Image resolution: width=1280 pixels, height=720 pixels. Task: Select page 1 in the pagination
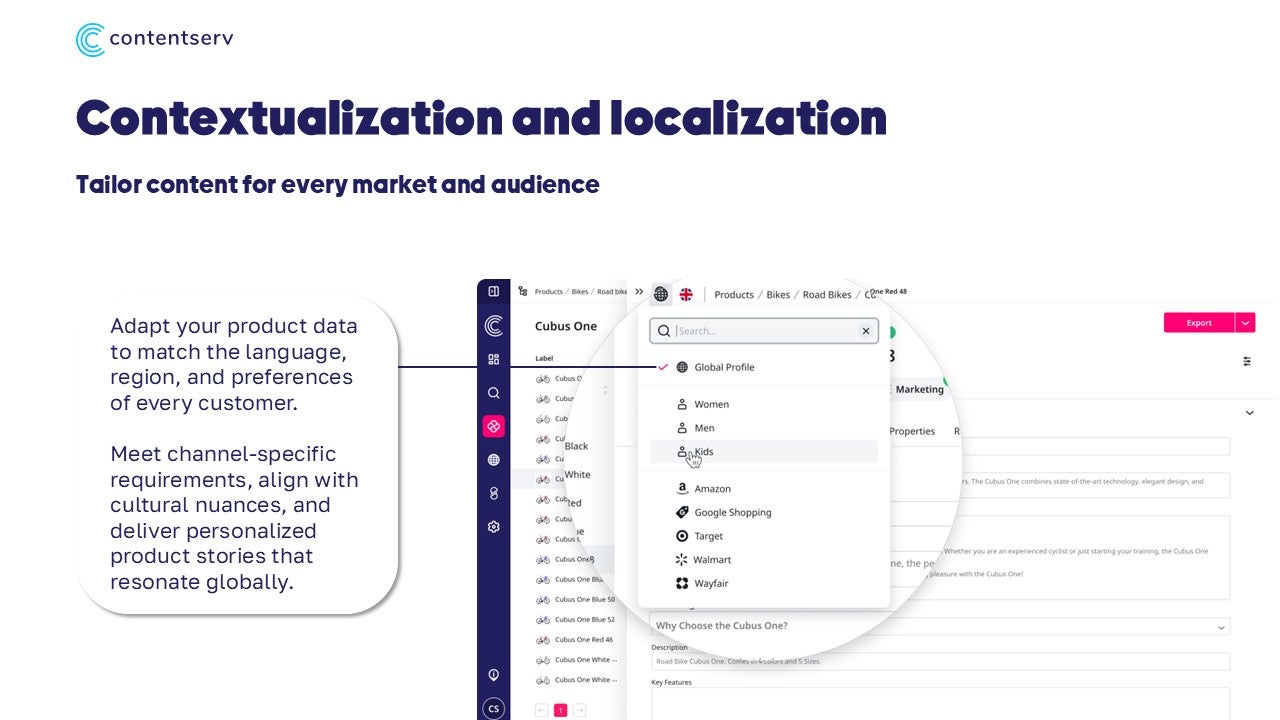point(560,710)
